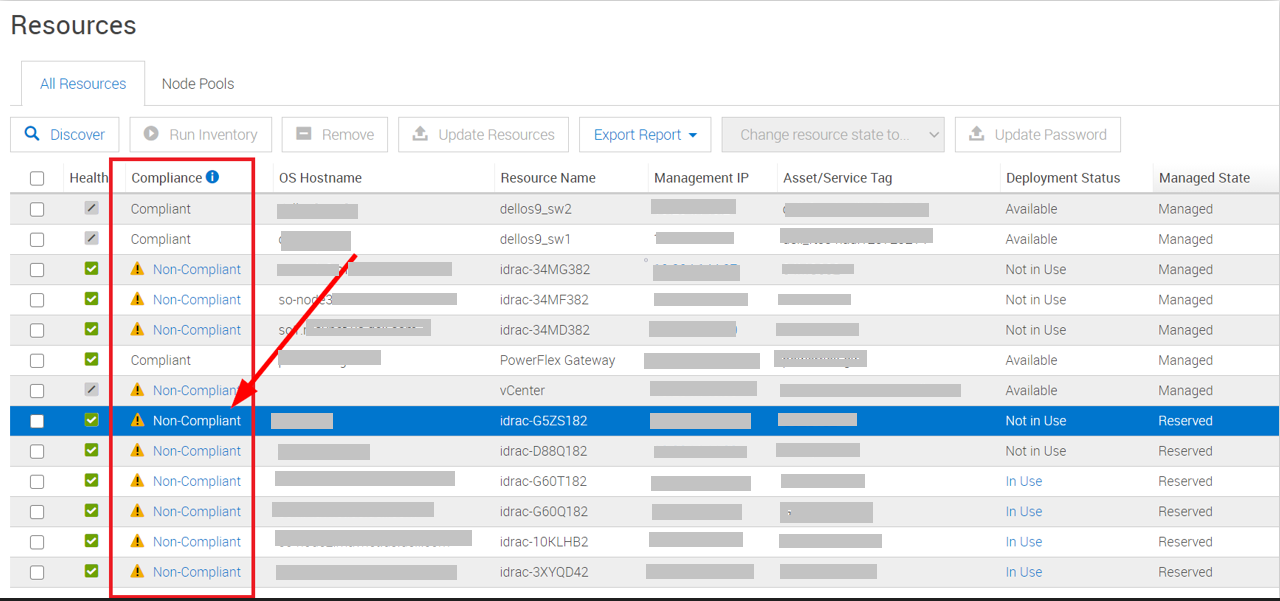Select the All Resources tab
The height and width of the screenshot is (601, 1280).
[82, 84]
